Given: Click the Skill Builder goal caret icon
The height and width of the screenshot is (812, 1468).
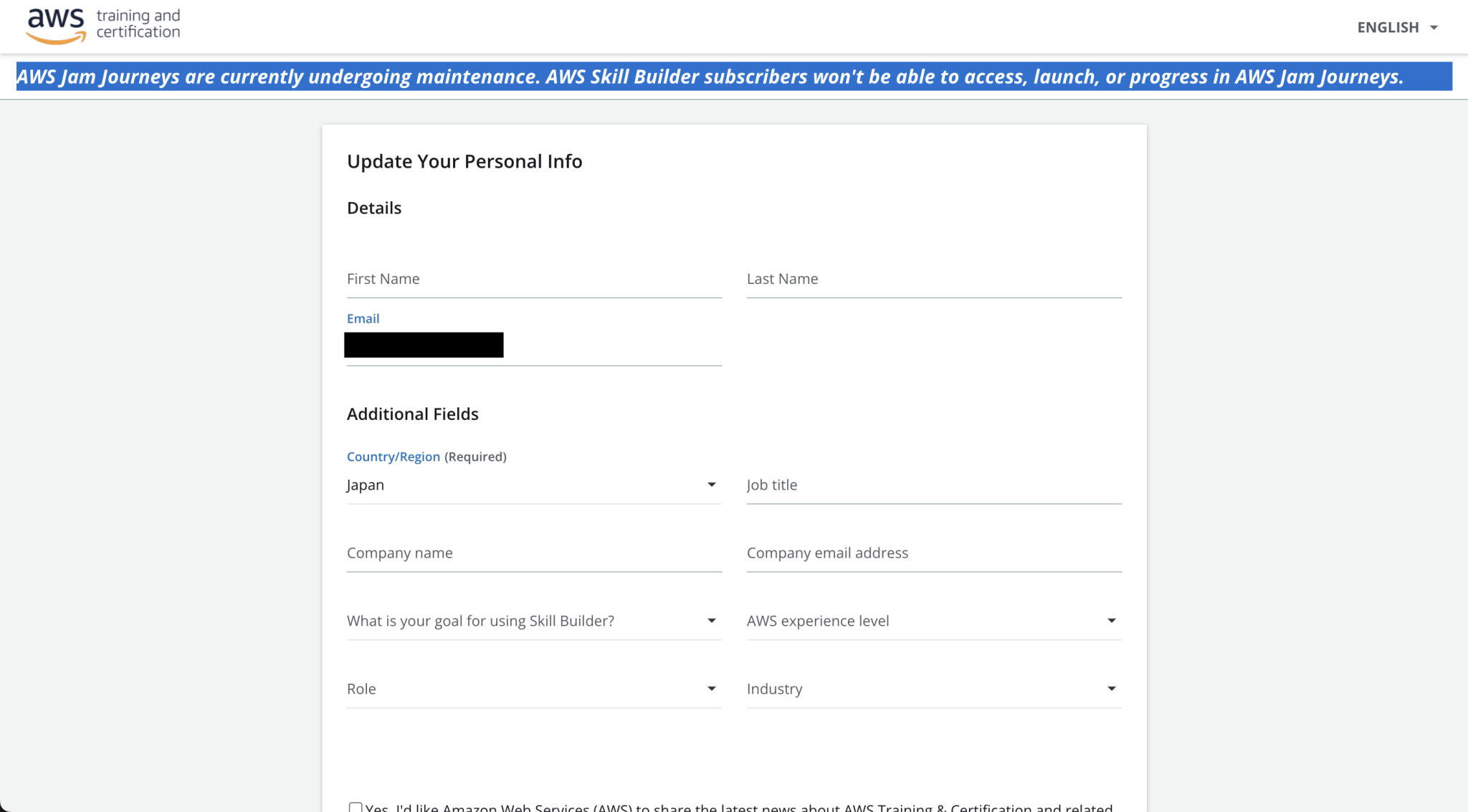Looking at the screenshot, I should click(712, 621).
